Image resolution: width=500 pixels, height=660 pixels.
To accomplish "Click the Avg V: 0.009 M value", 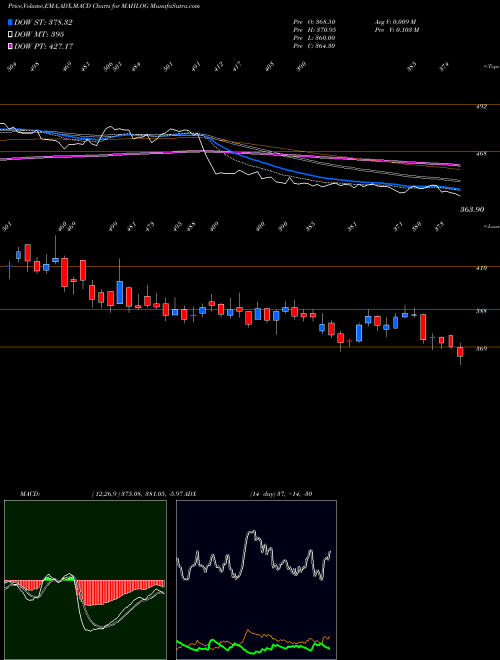I will [x=395, y=21].
